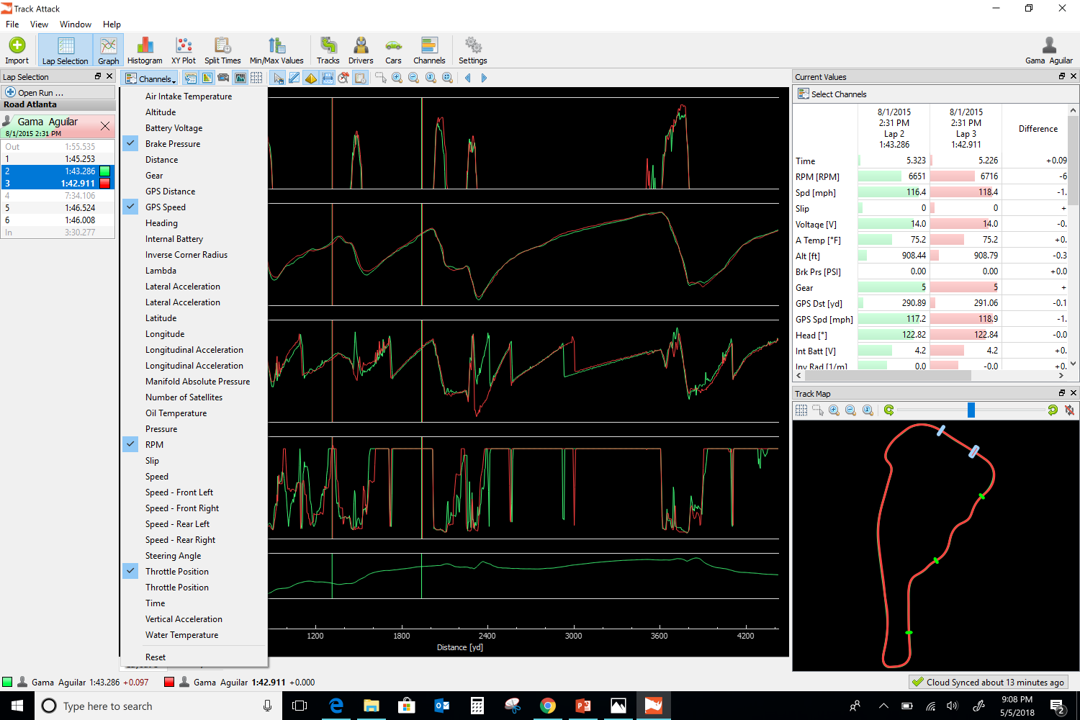The height and width of the screenshot is (720, 1080).
Task: Show hidden system tray icons
Action: tap(883, 706)
